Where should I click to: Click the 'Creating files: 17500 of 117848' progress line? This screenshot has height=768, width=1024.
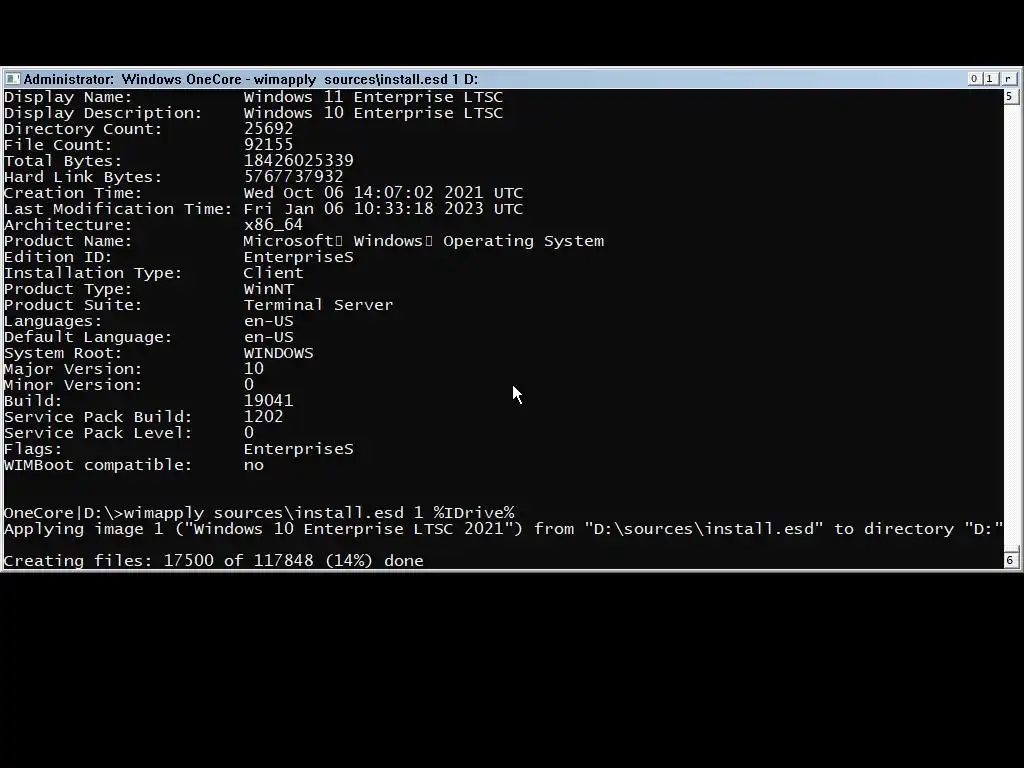[214, 561]
